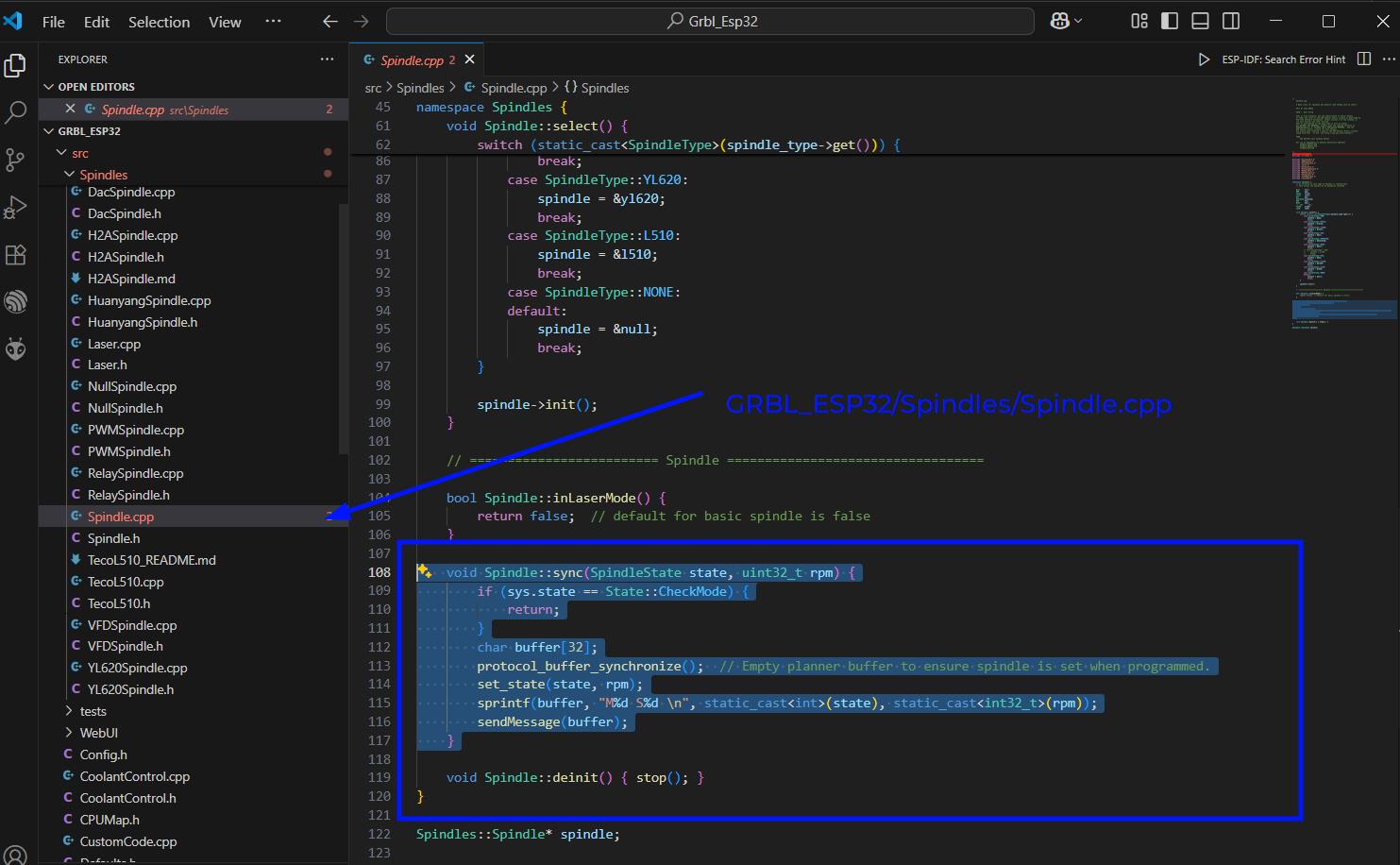The width and height of the screenshot is (1400, 865).
Task: Open YL620Spindle.h file
Action: [x=130, y=689]
